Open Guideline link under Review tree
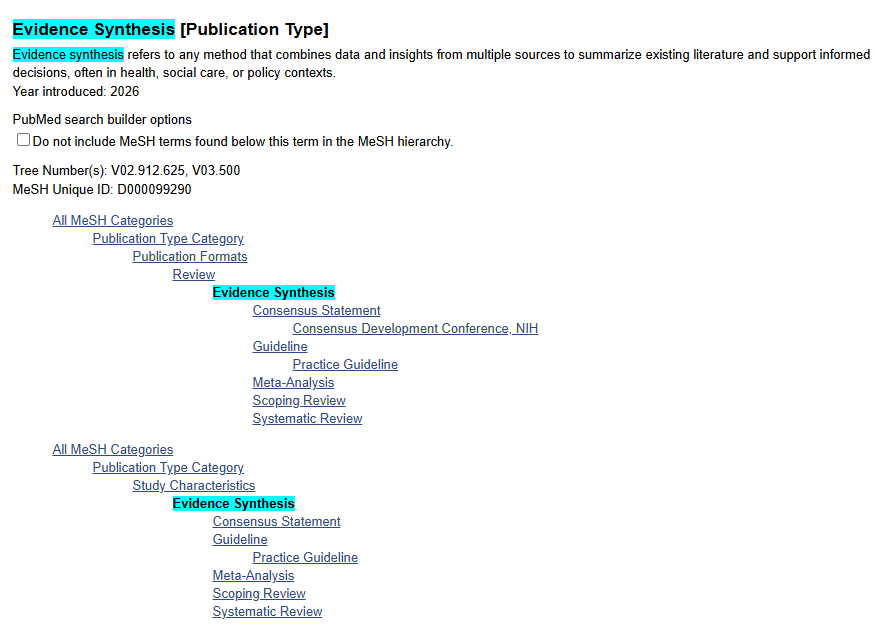875x632 pixels. 280,346
